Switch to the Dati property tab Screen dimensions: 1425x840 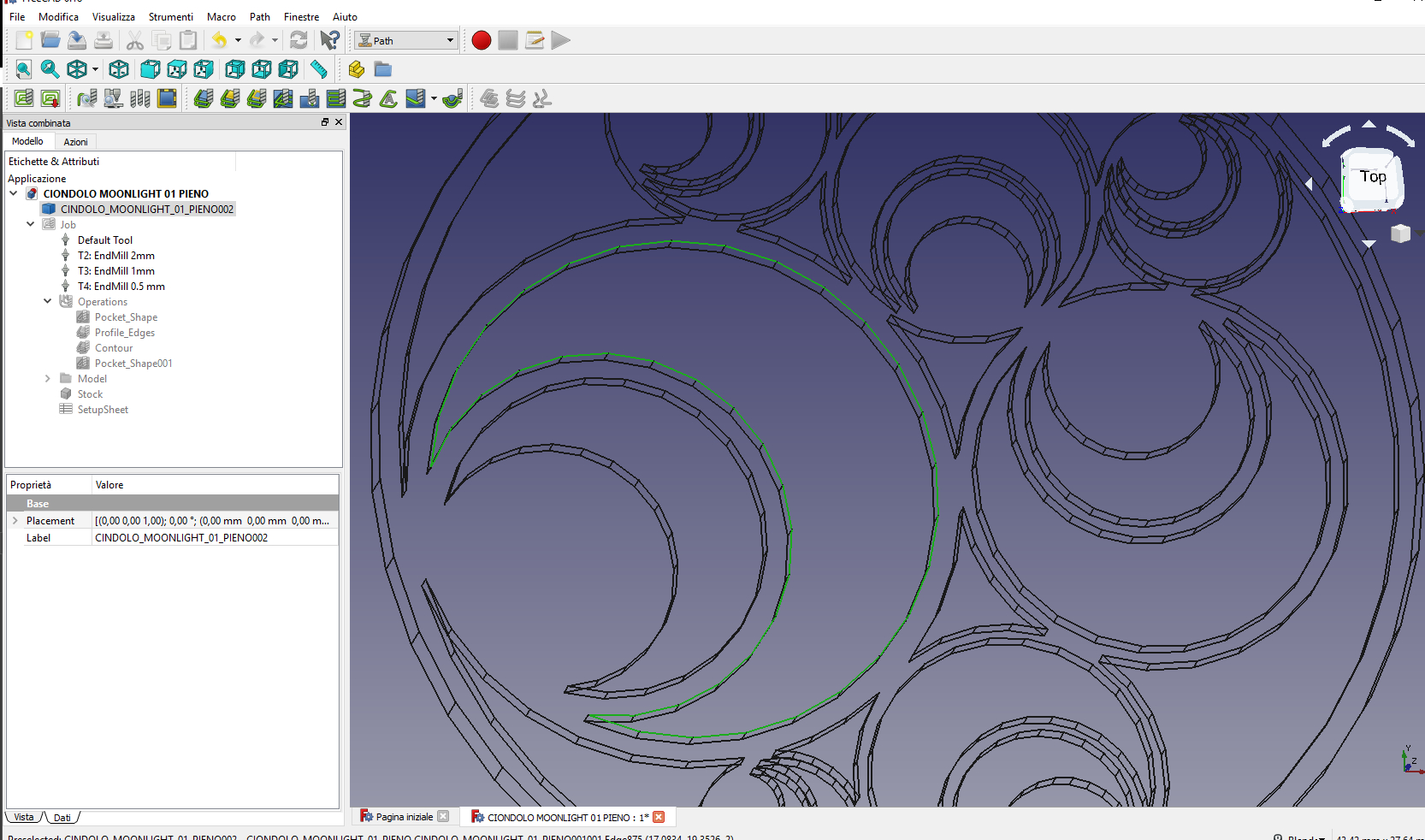(62, 818)
